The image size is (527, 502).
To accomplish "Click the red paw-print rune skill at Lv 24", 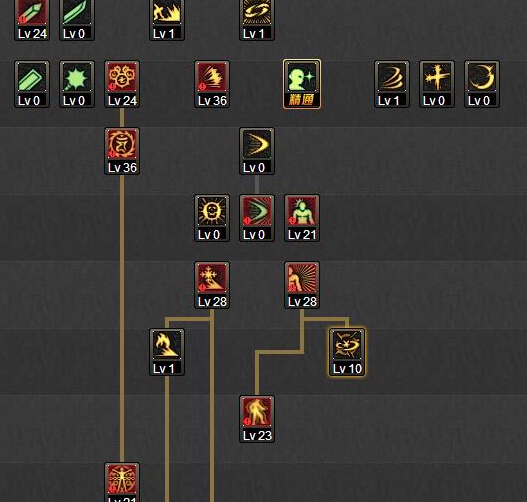I will point(122,84).
